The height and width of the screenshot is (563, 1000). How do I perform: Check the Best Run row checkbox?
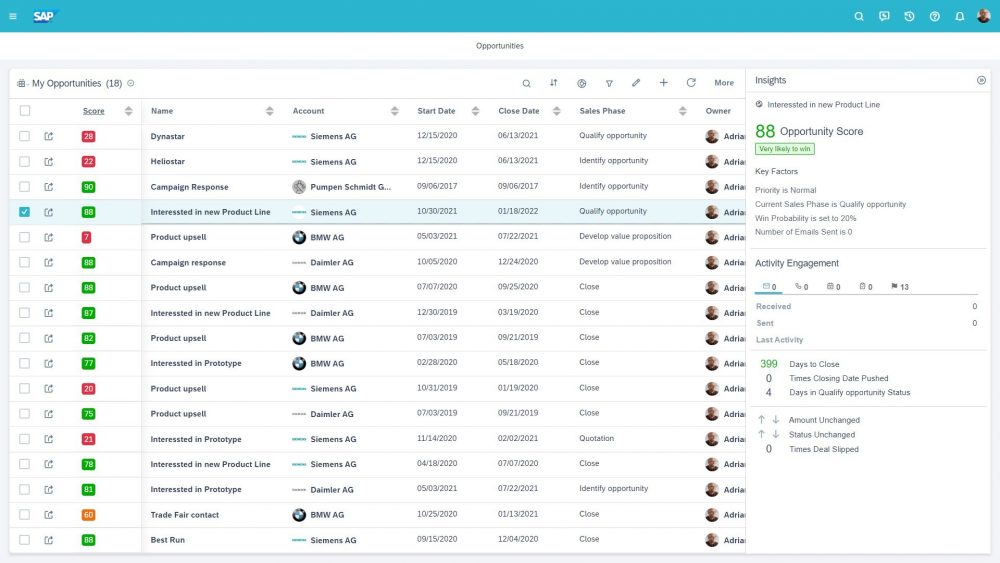(x=24, y=540)
